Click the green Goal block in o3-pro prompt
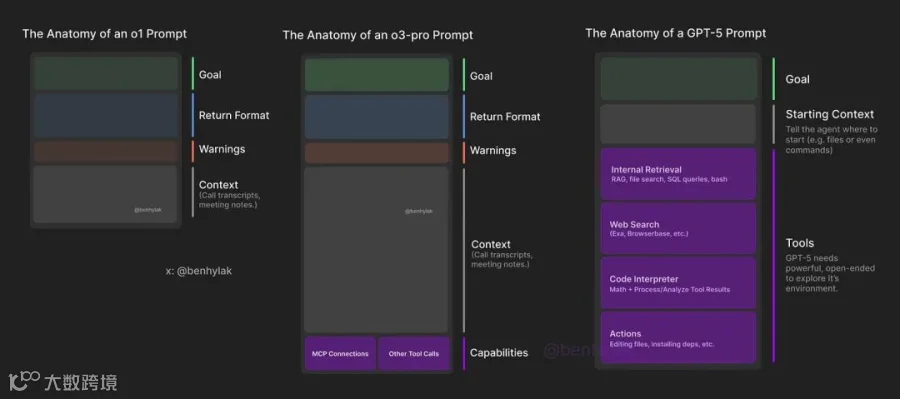Viewport: 900px width, 399px height. coord(377,75)
